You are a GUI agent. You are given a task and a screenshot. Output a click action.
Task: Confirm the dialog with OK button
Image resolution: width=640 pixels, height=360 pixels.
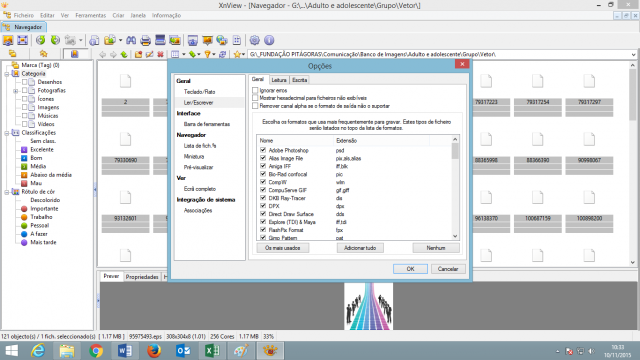(x=410, y=269)
